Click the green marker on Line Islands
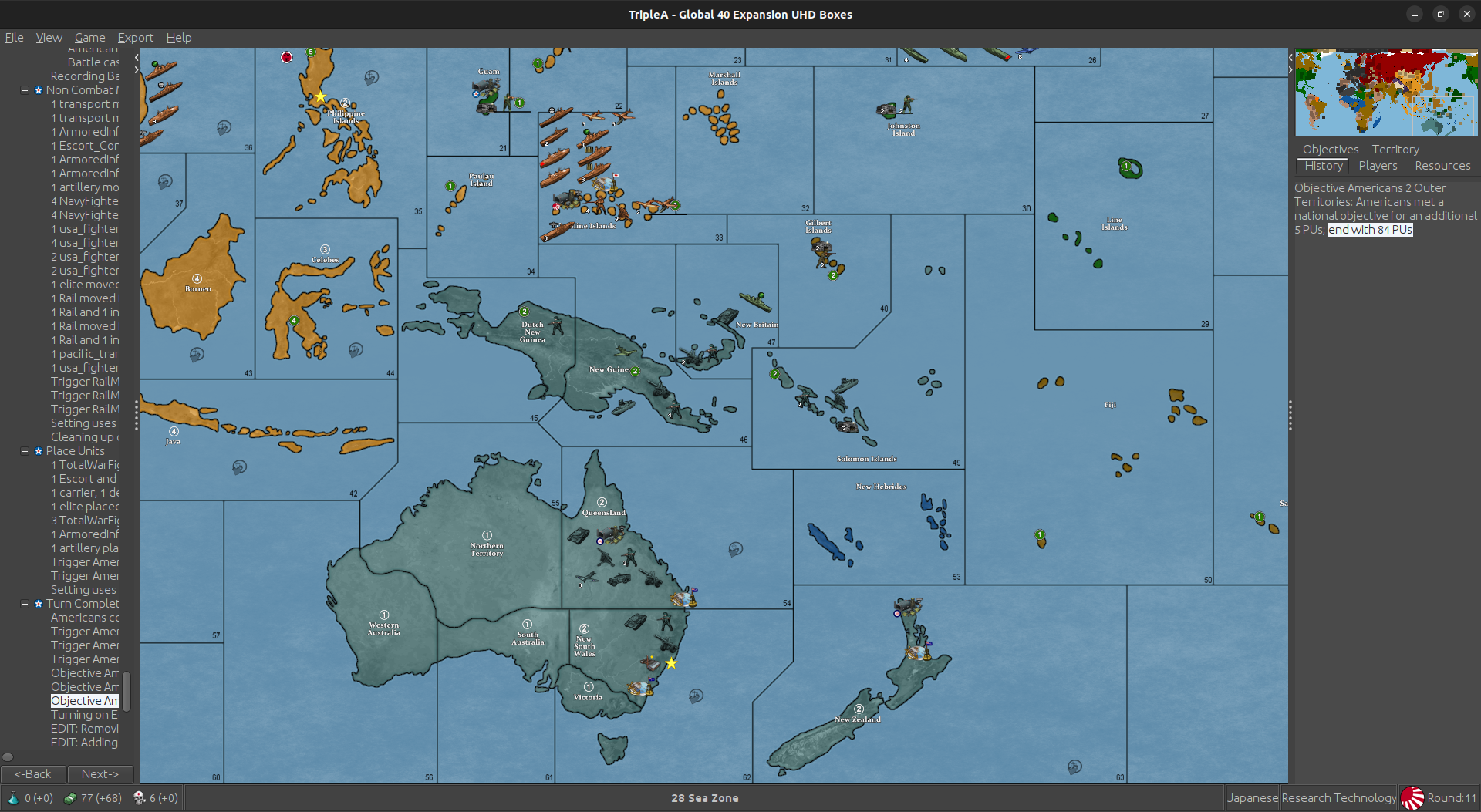 click(x=1126, y=166)
